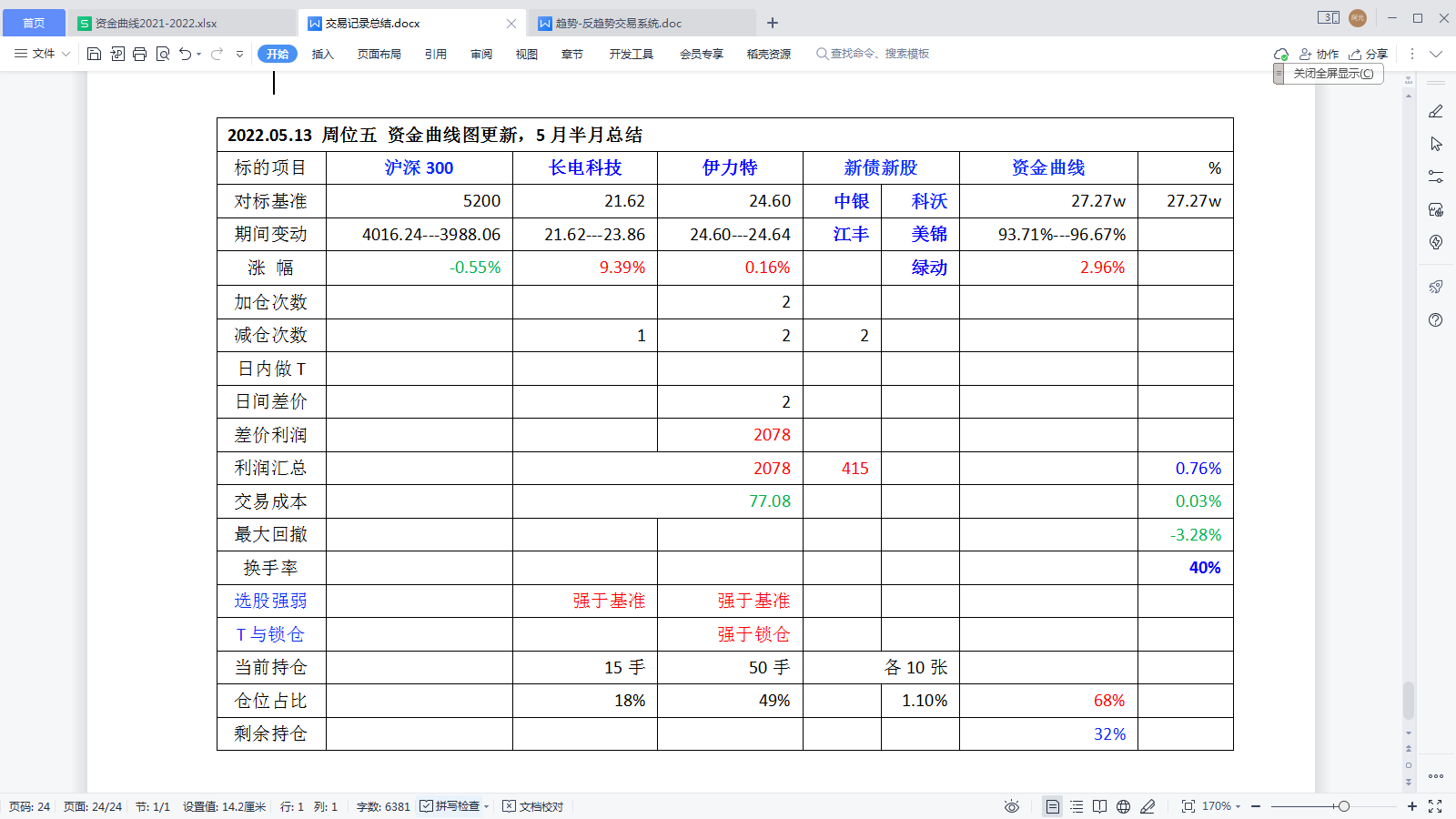The width and height of the screenshot is (1456, 819).
Task: Click the 页码: 24 status bar entry
Action: click(30, 806)
